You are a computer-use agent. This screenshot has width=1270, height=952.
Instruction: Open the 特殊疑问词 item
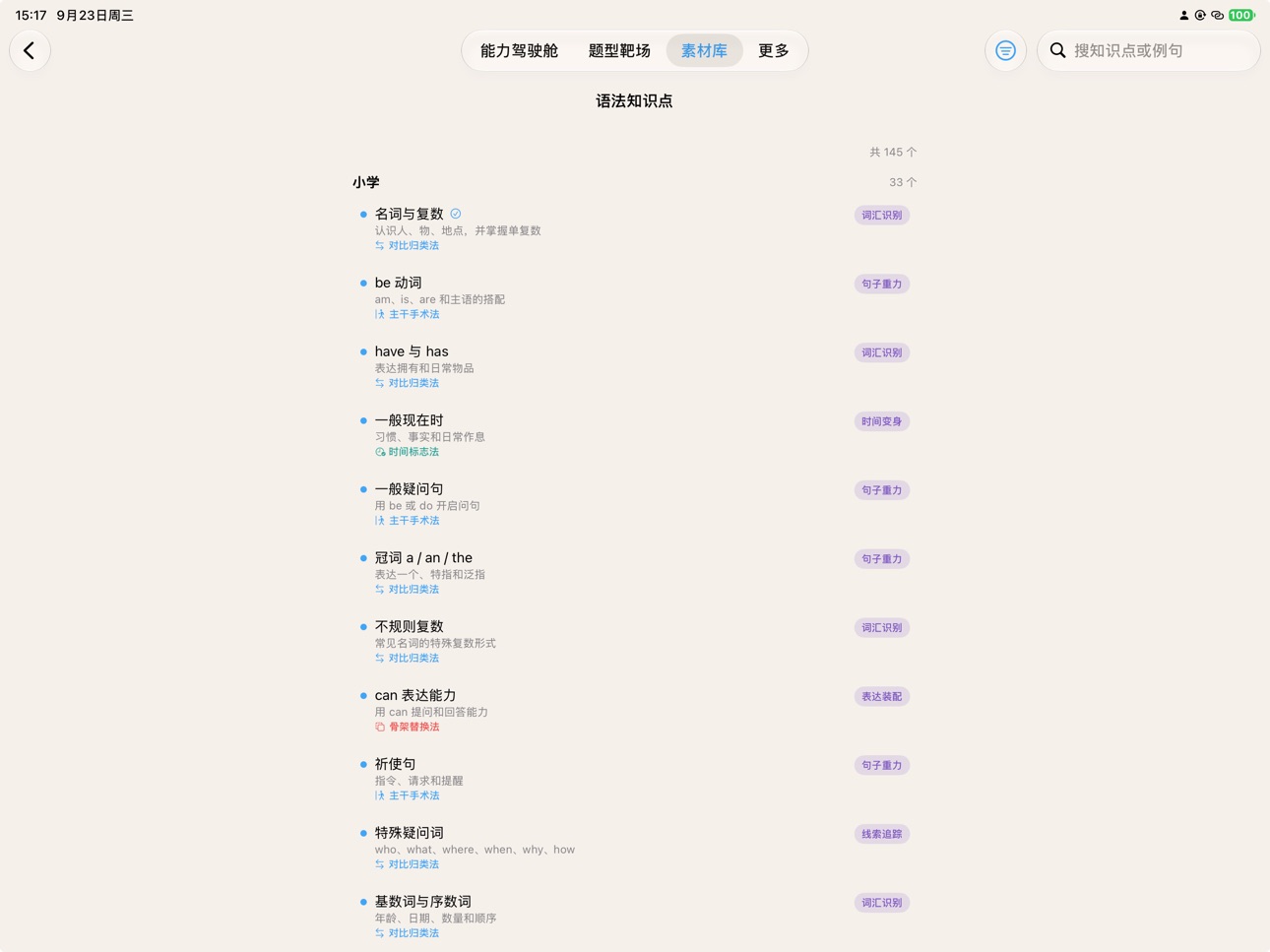click(x=634, y=848)
